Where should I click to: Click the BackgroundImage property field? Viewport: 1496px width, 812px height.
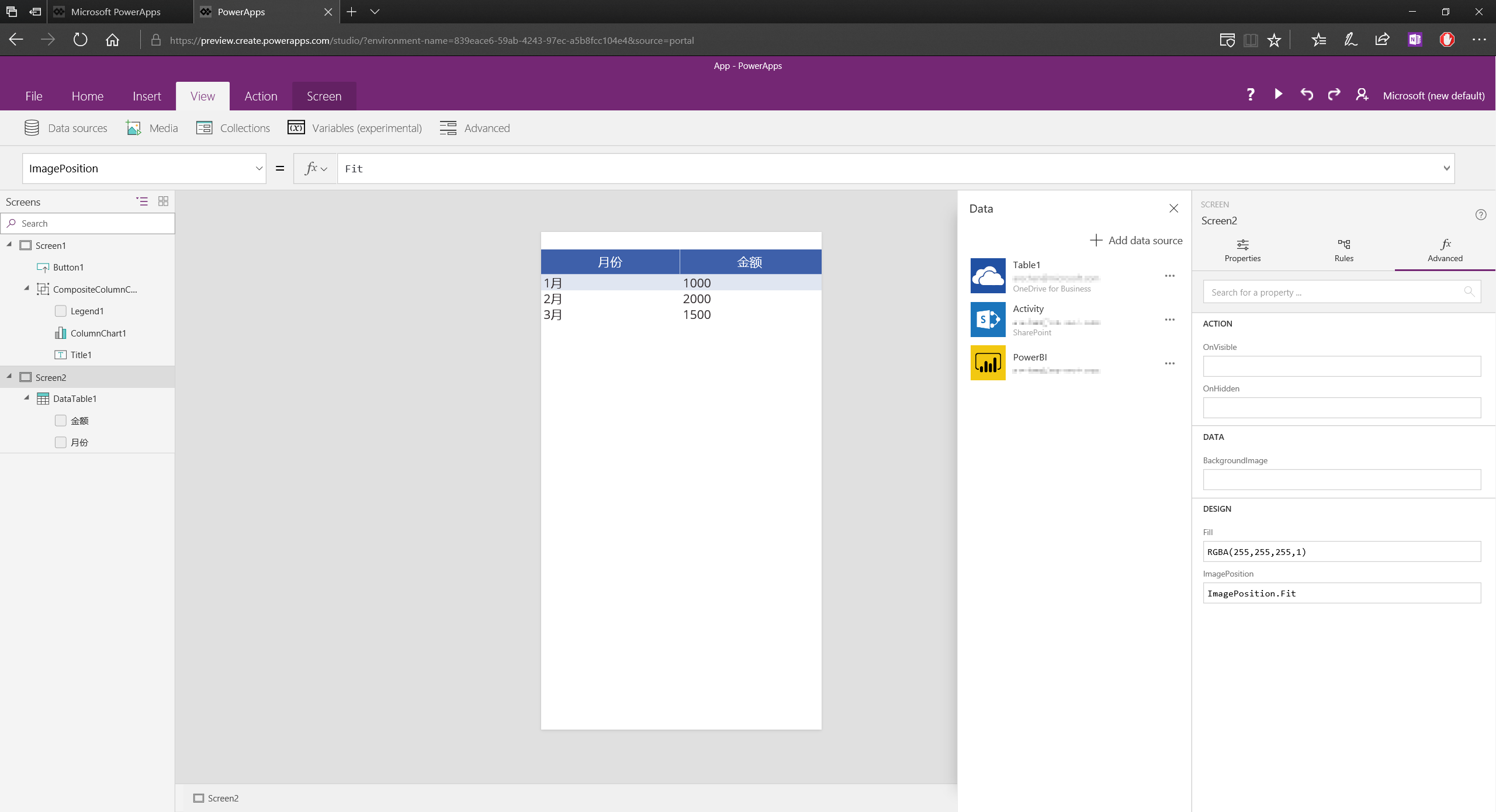coord(1342,480)
